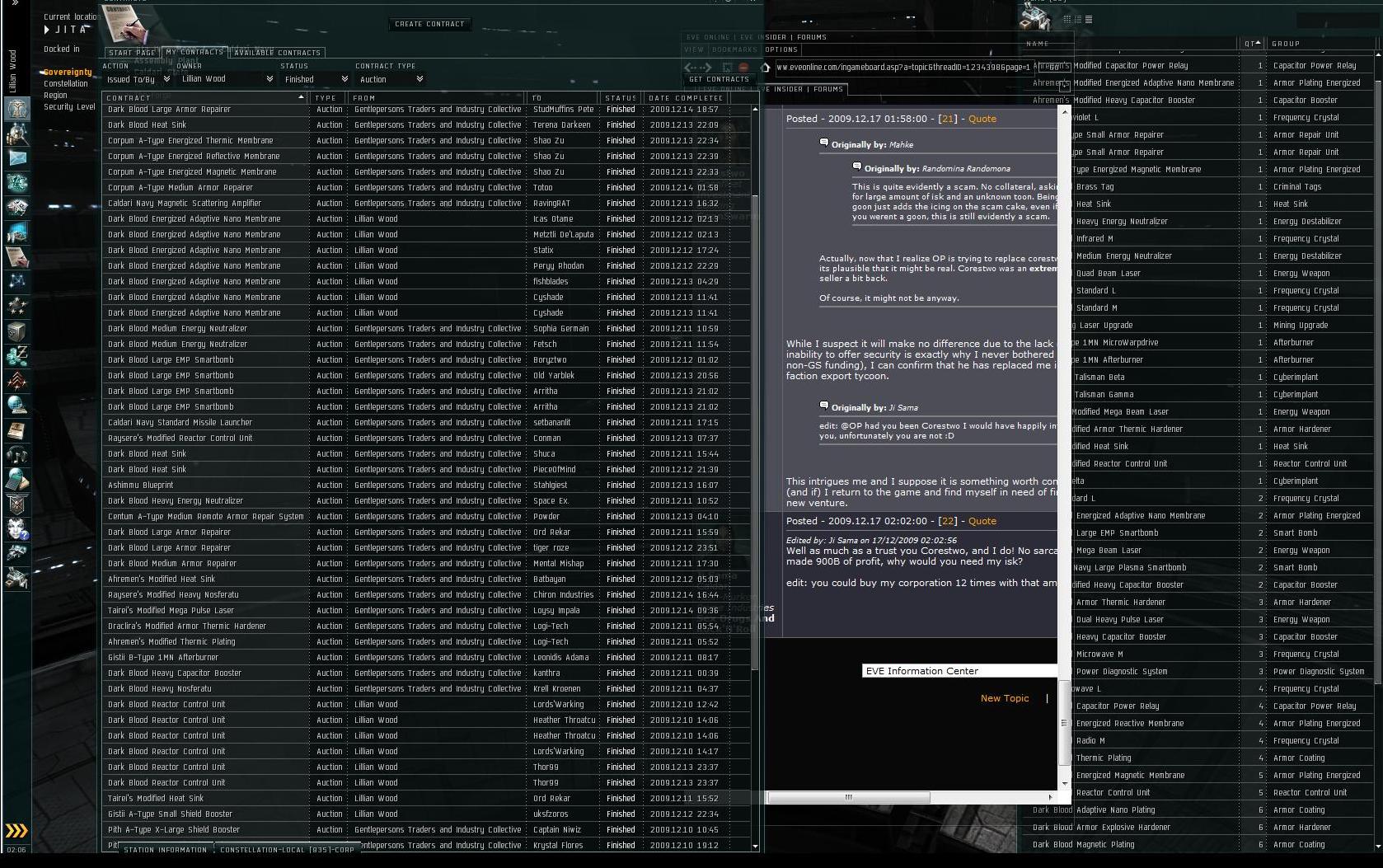Viewport: 1383px width, 868px height.
Task: Switch items window to large icons view
Action: point(1067,19)
